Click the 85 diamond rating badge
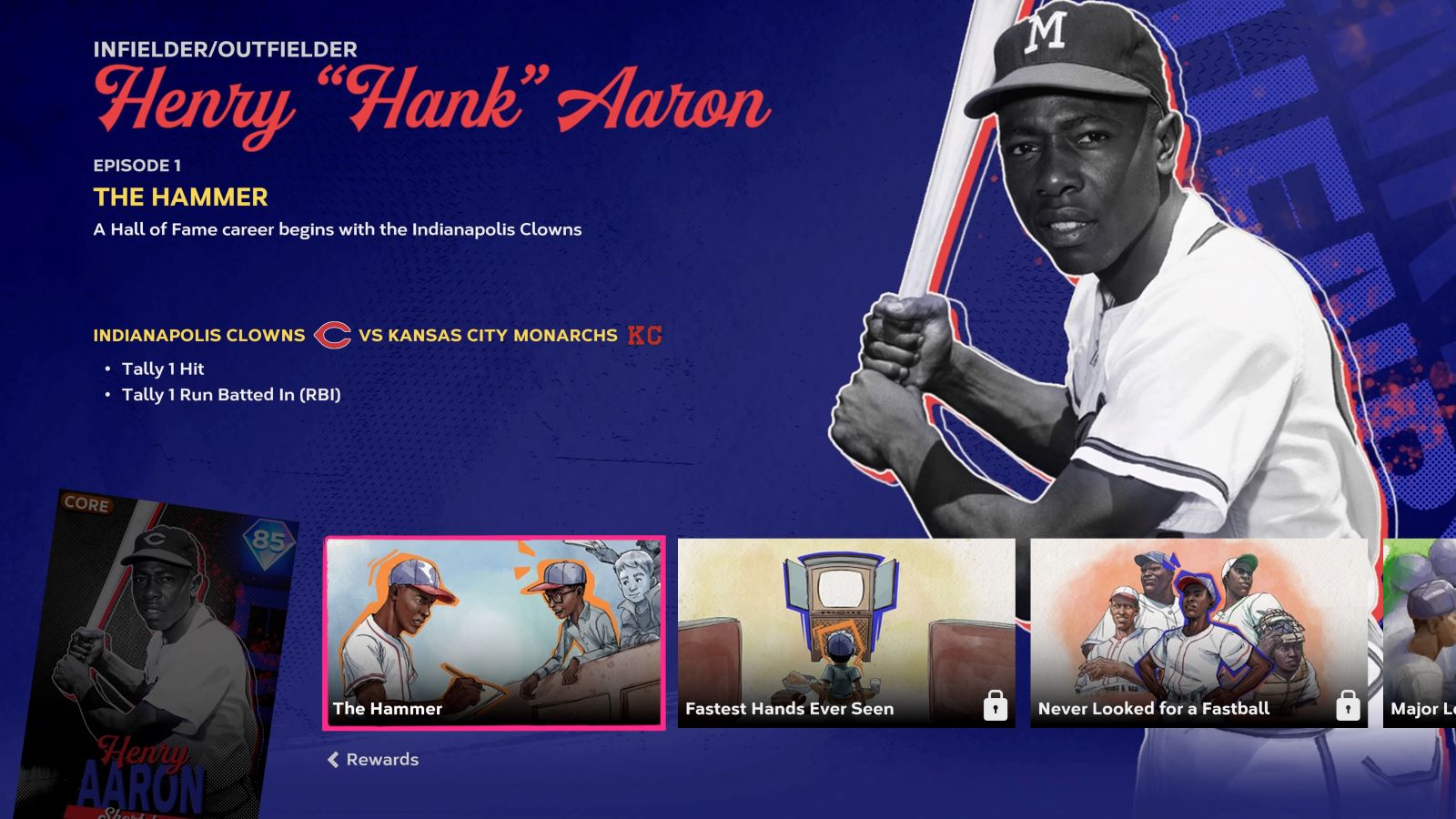 click(268, 541)
